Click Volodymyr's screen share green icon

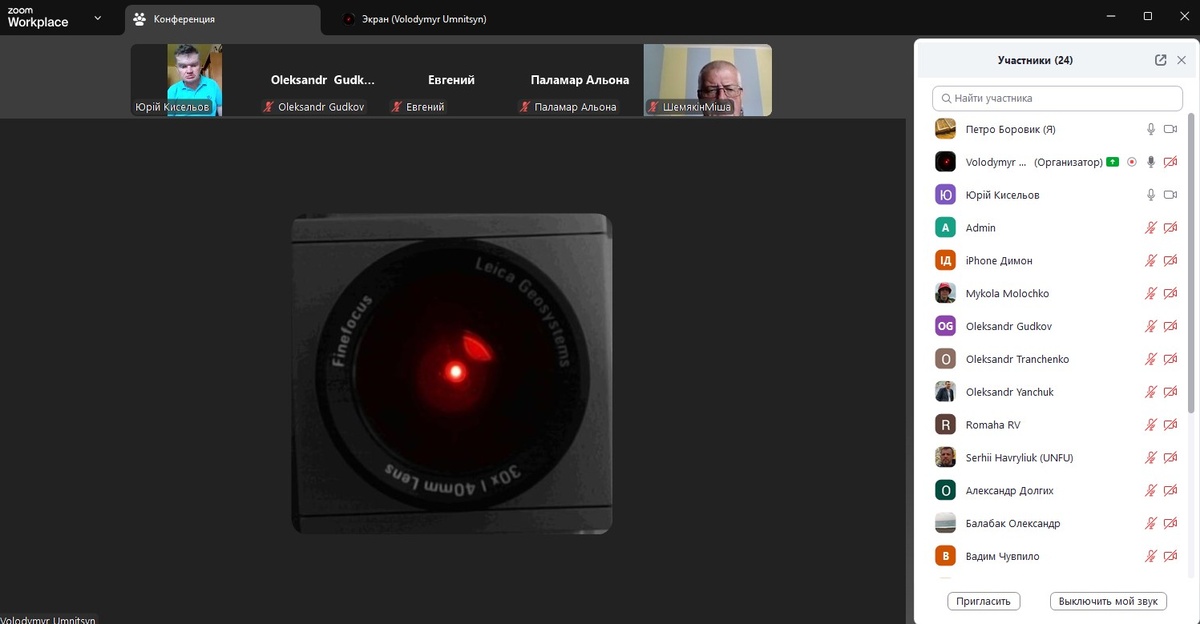pos(1112,162)
